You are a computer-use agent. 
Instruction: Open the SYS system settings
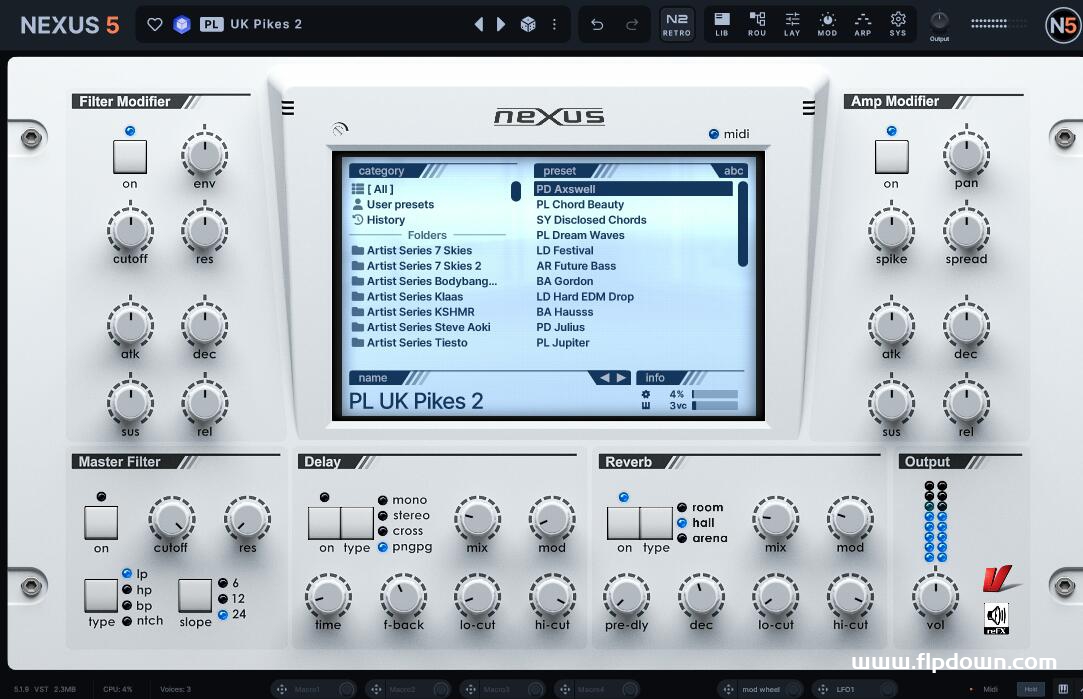[x=898, y=24]
